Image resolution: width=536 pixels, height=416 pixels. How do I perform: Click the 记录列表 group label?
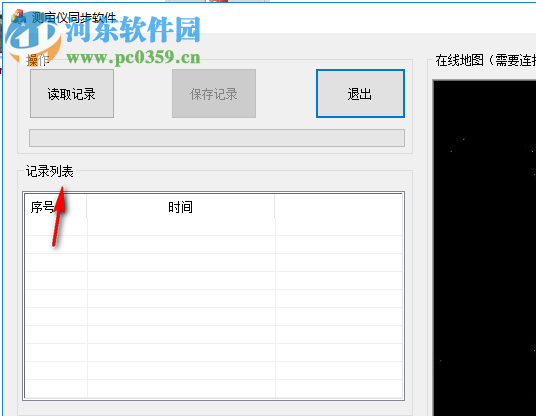[x=50, y=171]
